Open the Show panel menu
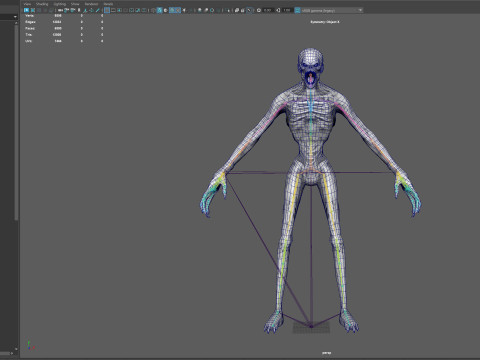 point(75,4)
